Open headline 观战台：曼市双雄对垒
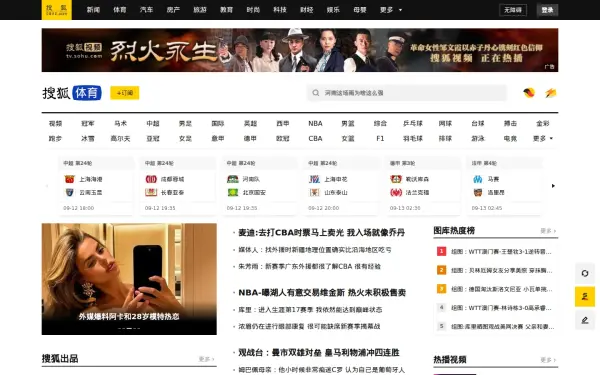 [x=319, y=352]
